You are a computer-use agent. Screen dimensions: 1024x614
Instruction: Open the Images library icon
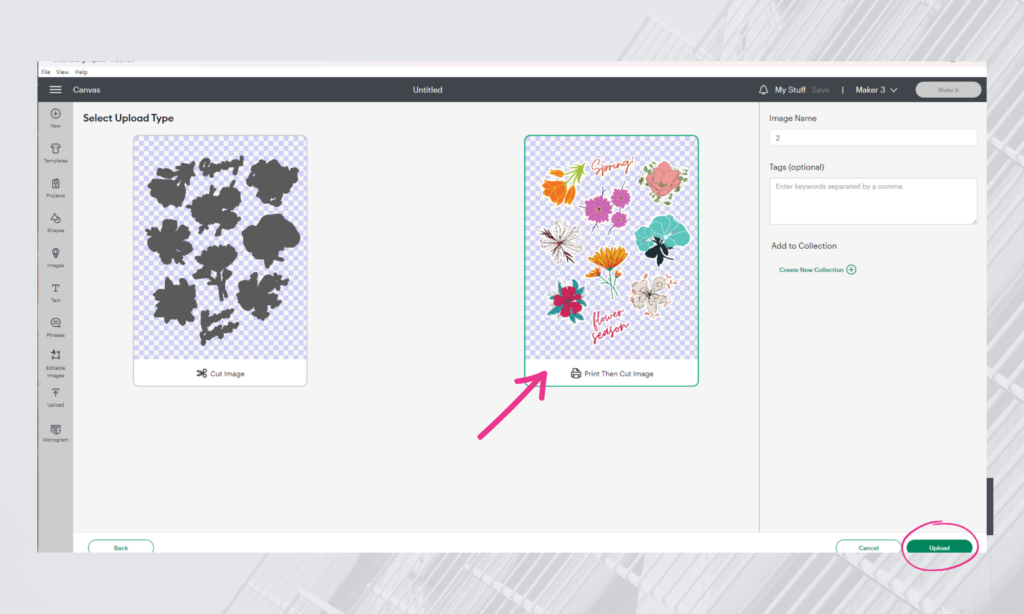(56, 253)
